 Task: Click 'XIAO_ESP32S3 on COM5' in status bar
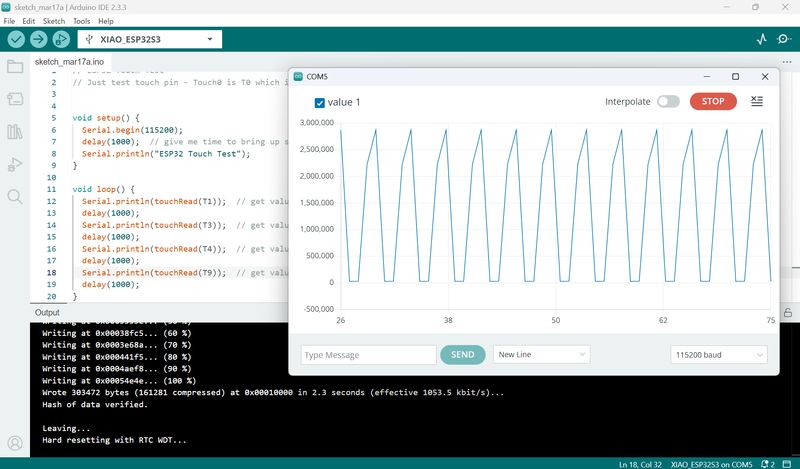pos(711,464)
